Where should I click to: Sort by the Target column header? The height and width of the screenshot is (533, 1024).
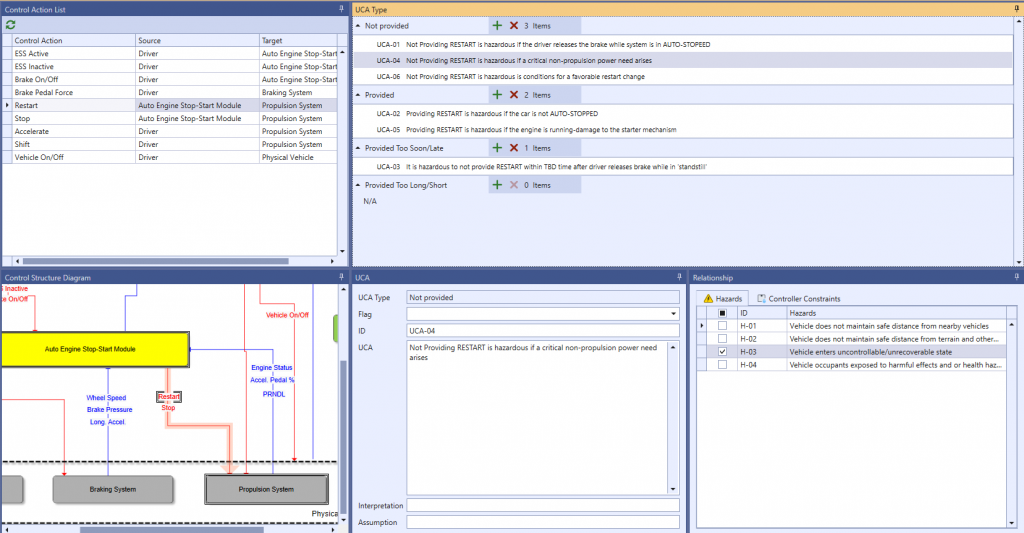coord(298,40)
